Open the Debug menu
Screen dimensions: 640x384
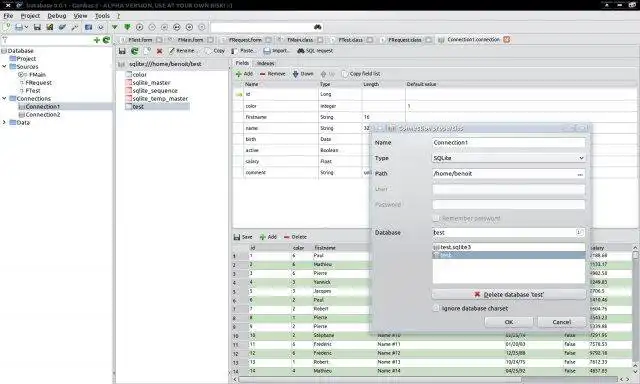coord(57,16)
